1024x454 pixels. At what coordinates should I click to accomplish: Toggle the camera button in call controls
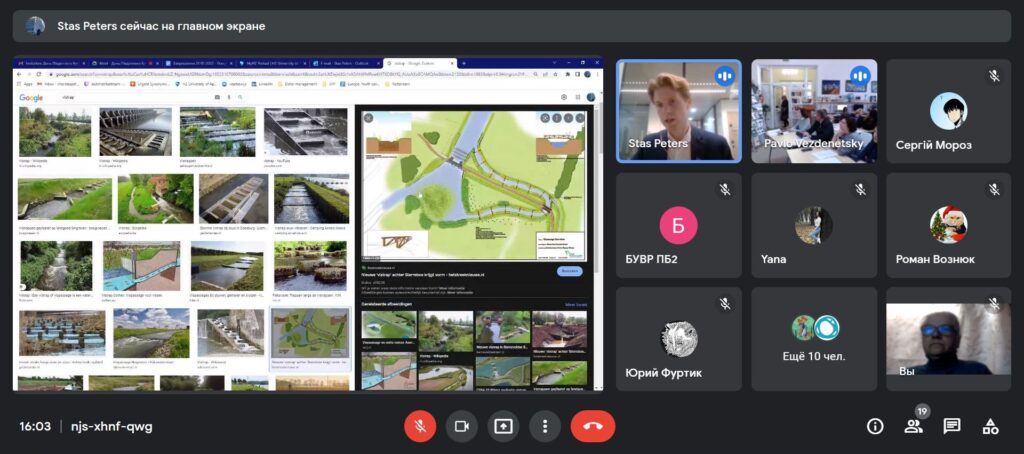[x=461, y=426]
